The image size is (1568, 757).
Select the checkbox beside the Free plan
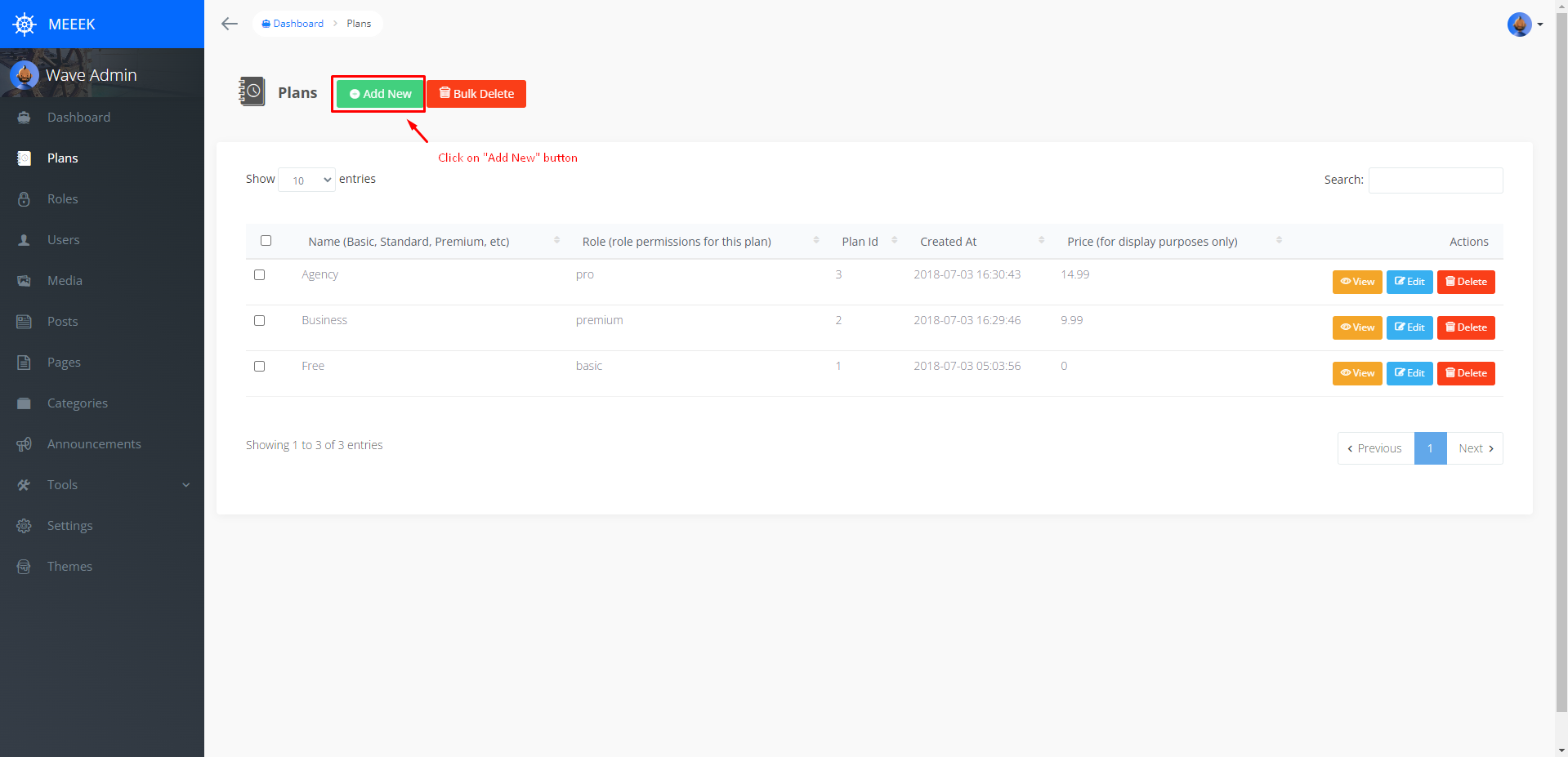259,366
